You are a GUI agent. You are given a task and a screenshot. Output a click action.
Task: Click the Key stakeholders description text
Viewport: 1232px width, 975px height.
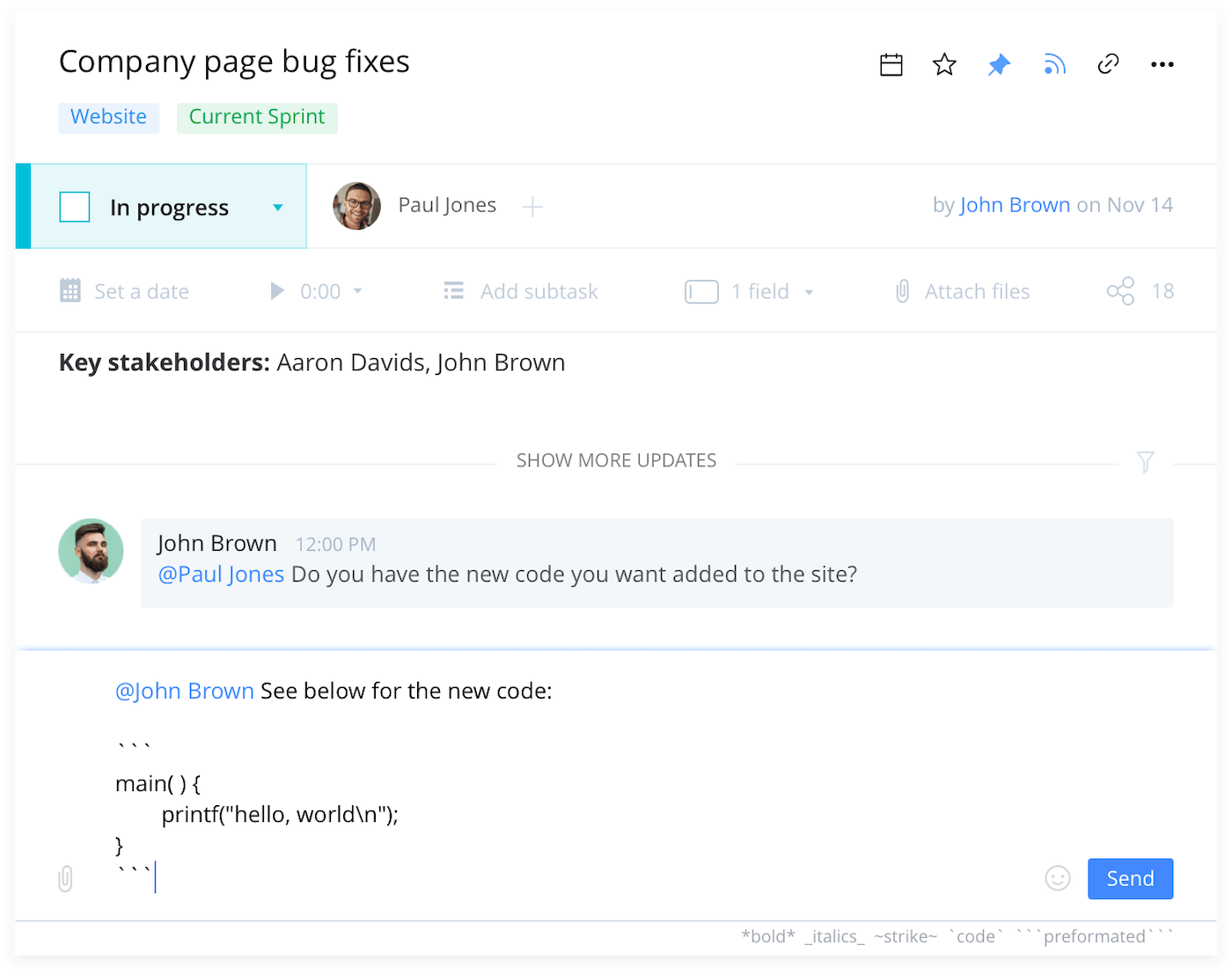pyautogui.click(x=312, y=363)
